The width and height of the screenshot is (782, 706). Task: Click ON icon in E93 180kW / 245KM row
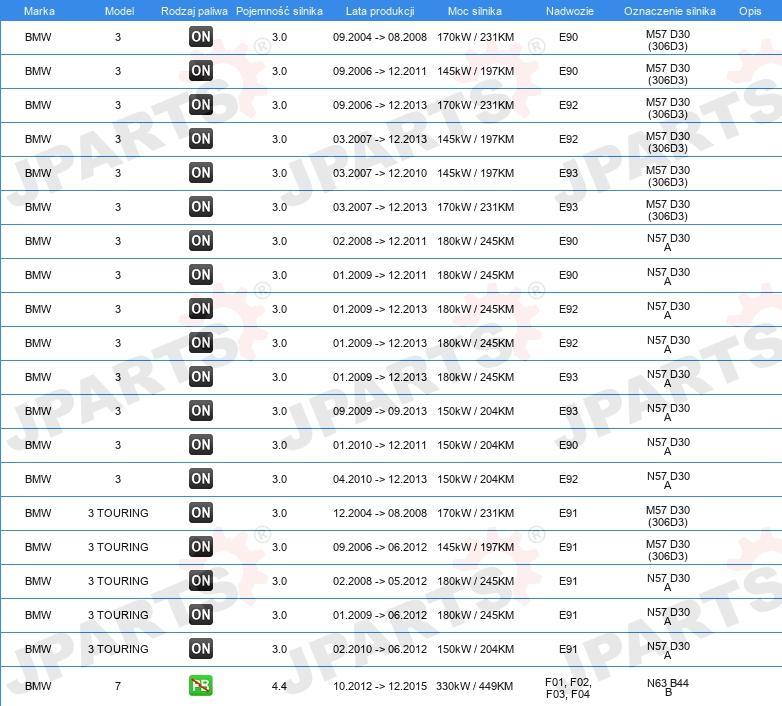[x=201, y=376]
